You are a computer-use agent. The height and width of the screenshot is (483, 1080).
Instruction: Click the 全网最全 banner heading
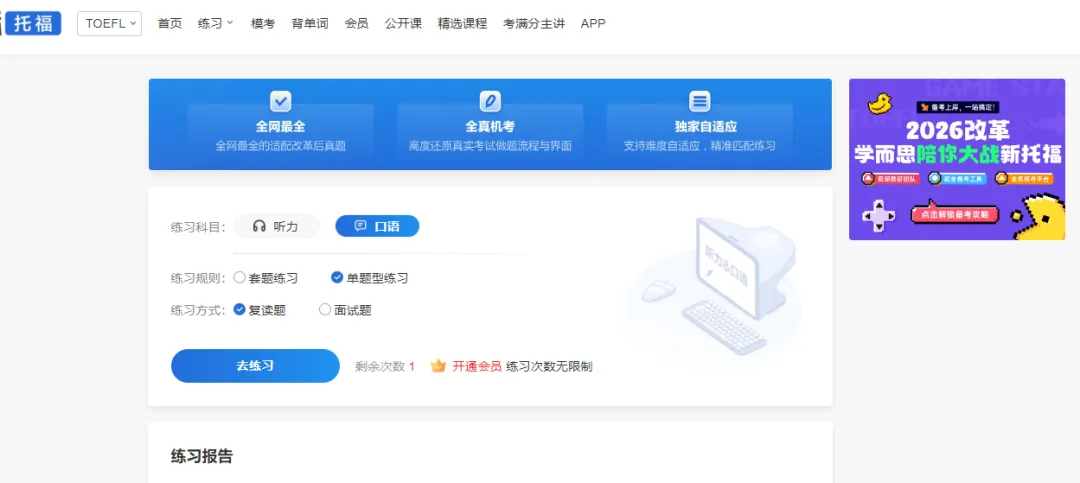280,127
